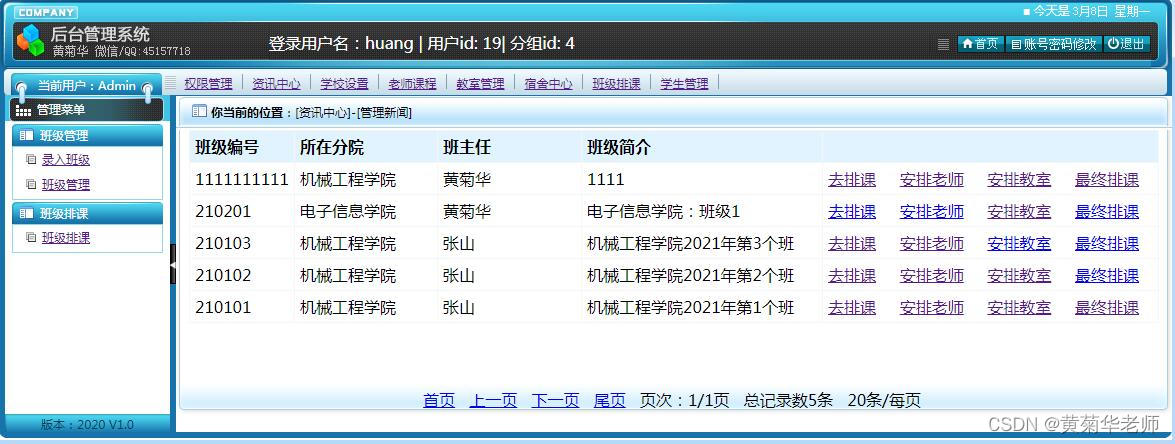This screenshot has width=1175, height=444.
Task: Open the 宿舍中心 top menu
Action: pyautogui.click(x=549, y=84)
